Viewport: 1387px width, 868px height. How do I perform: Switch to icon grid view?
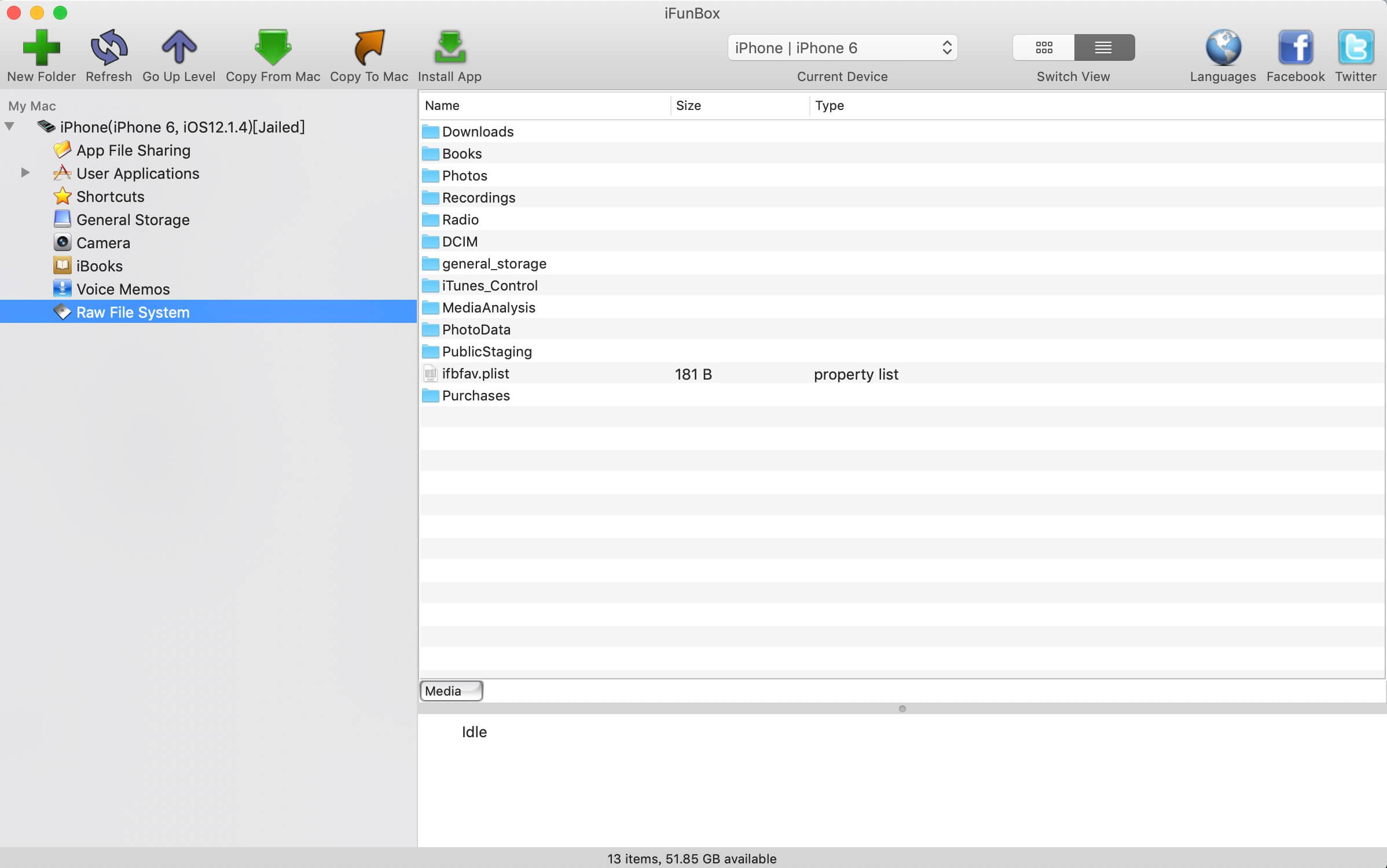tap(1044, 47)
